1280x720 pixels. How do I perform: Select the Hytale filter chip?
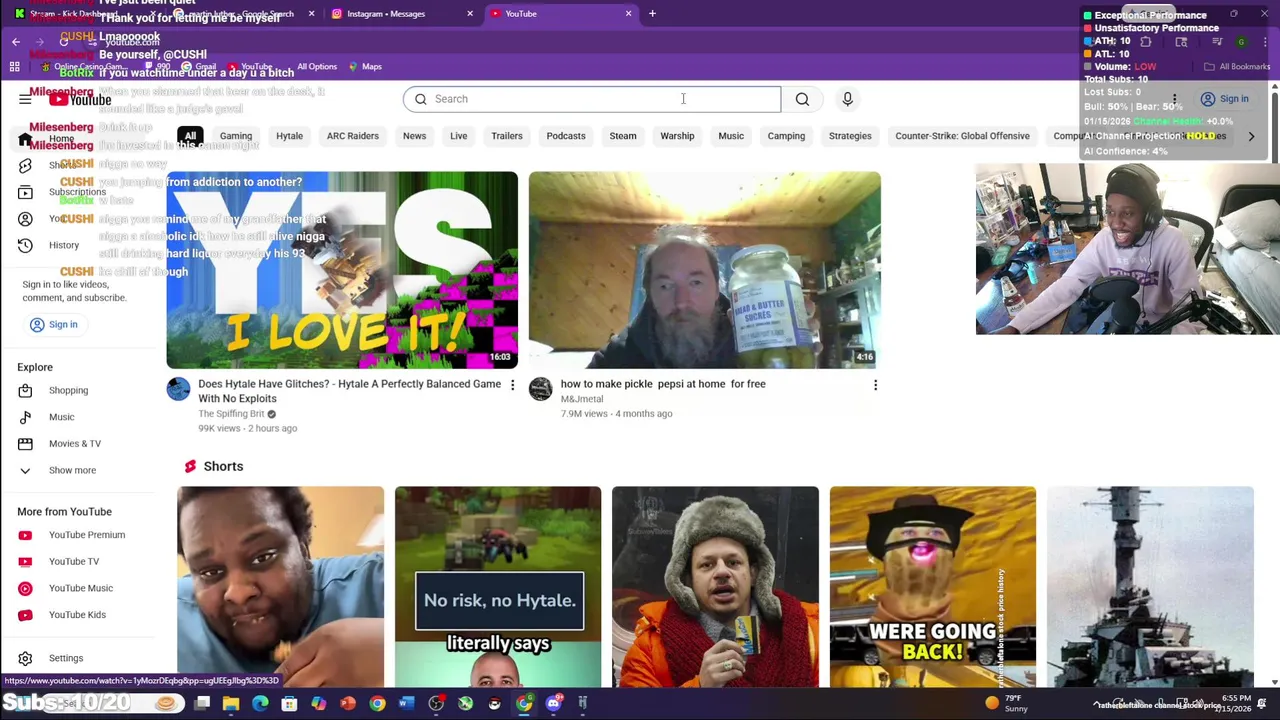click(x=289, y=136)
